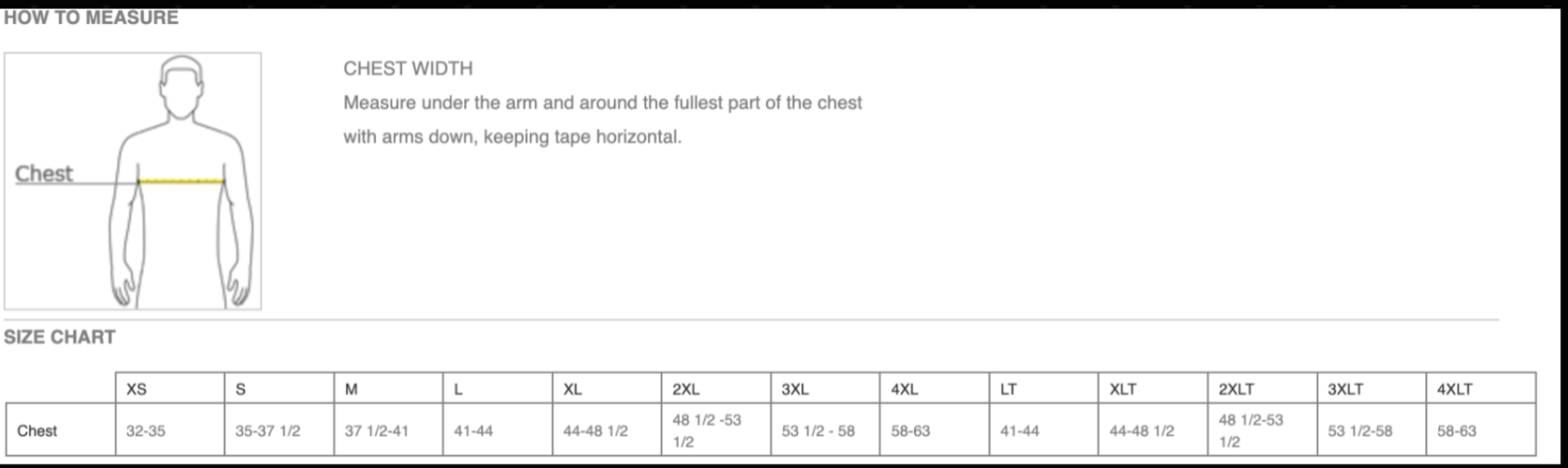Click the SIZE CHART heading
The width and height of the screenshot is (1568, 468).
(59, 336)
